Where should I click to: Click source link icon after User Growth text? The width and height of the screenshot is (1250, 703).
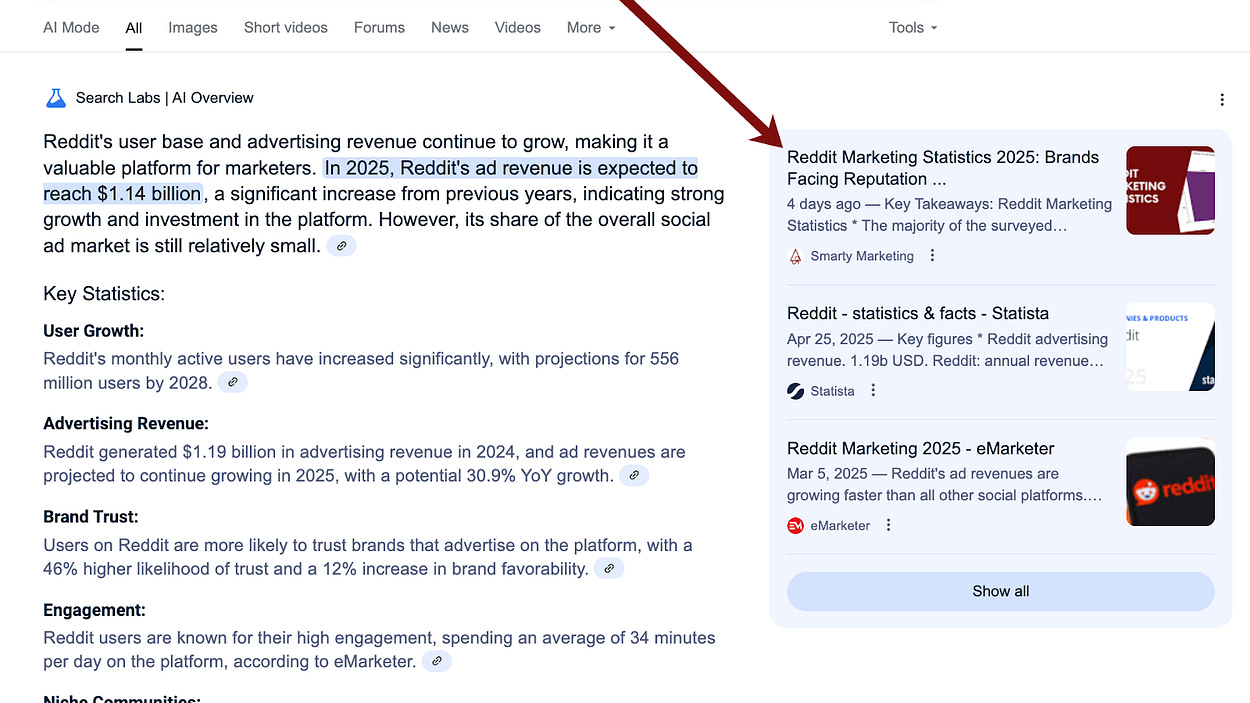[x=232, y=382]
